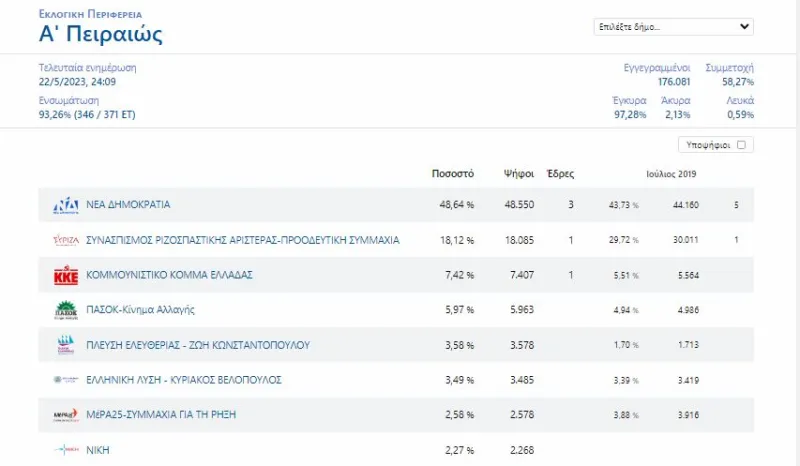Click the Ελληνική Λύση party logo
800x466 pixels.
click(66, 380)
